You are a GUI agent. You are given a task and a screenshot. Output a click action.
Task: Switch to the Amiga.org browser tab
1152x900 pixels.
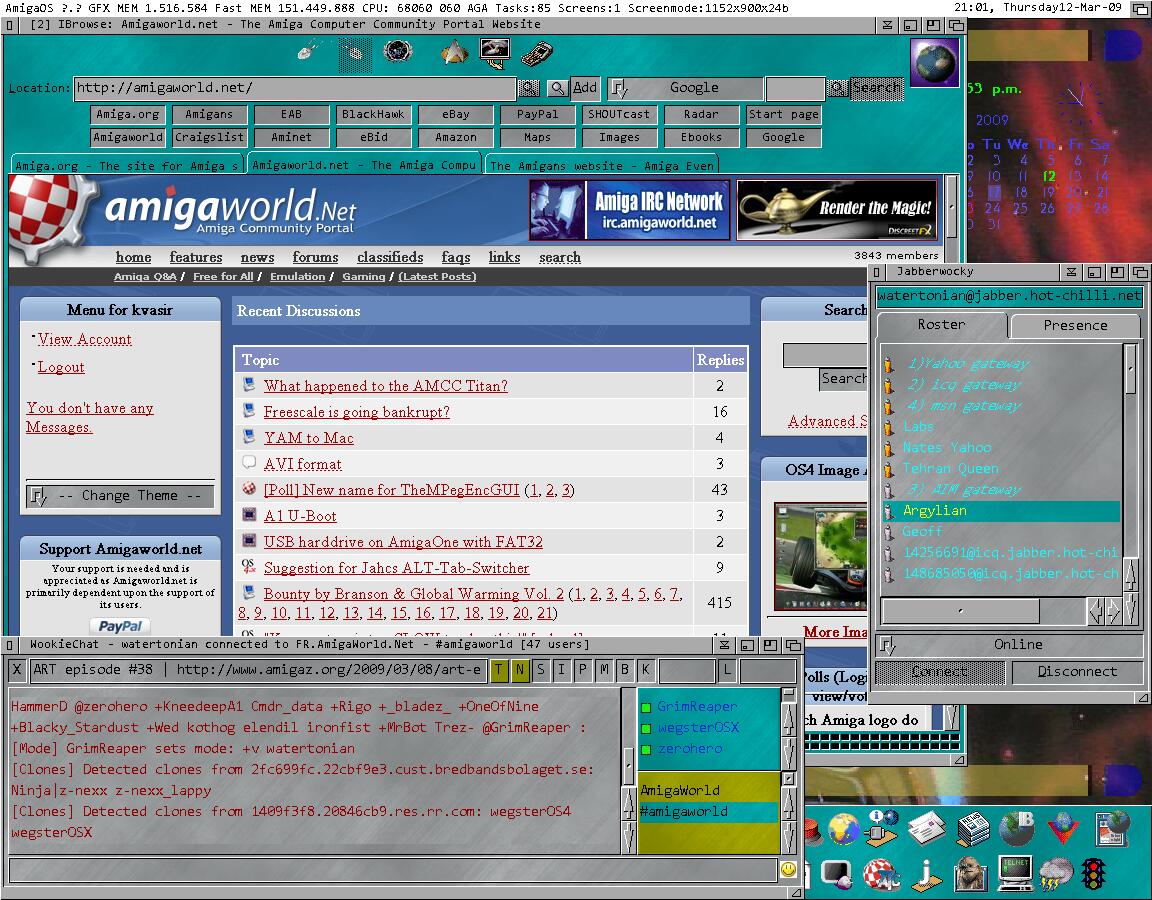(127, 166)
